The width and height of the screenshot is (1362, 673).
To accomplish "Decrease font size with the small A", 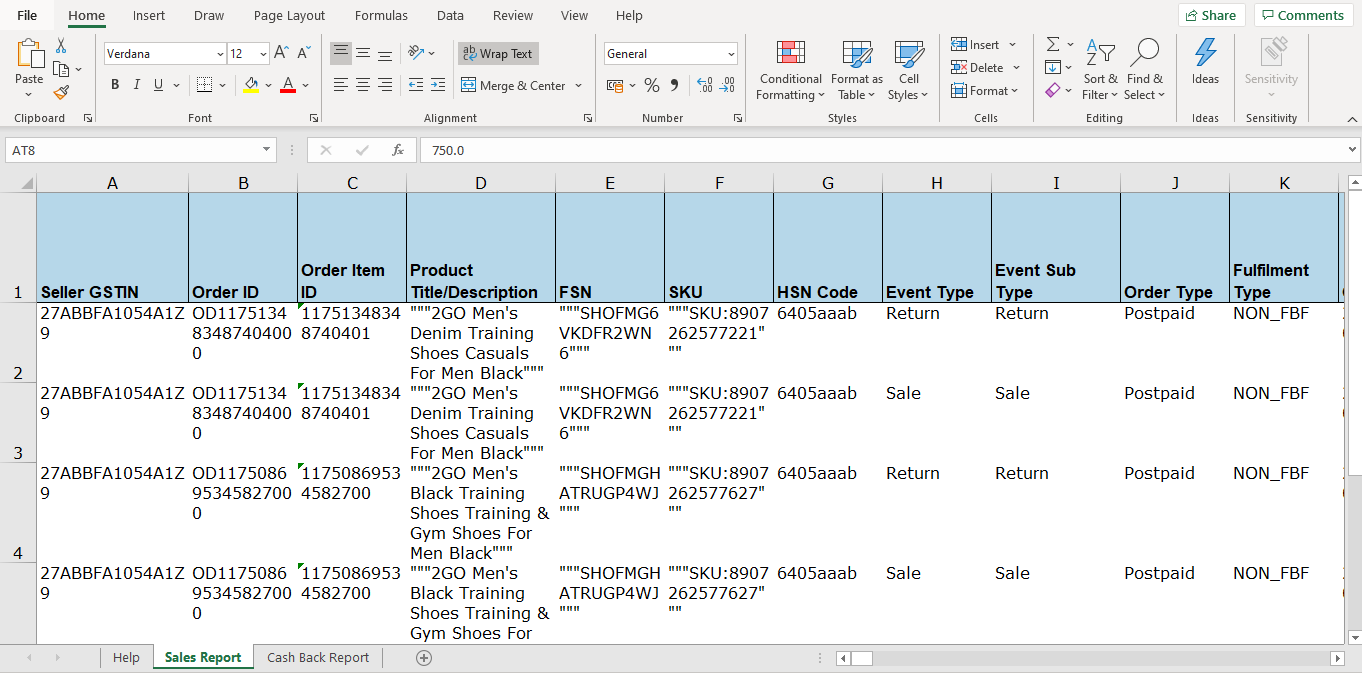I will tap(302, 54).
